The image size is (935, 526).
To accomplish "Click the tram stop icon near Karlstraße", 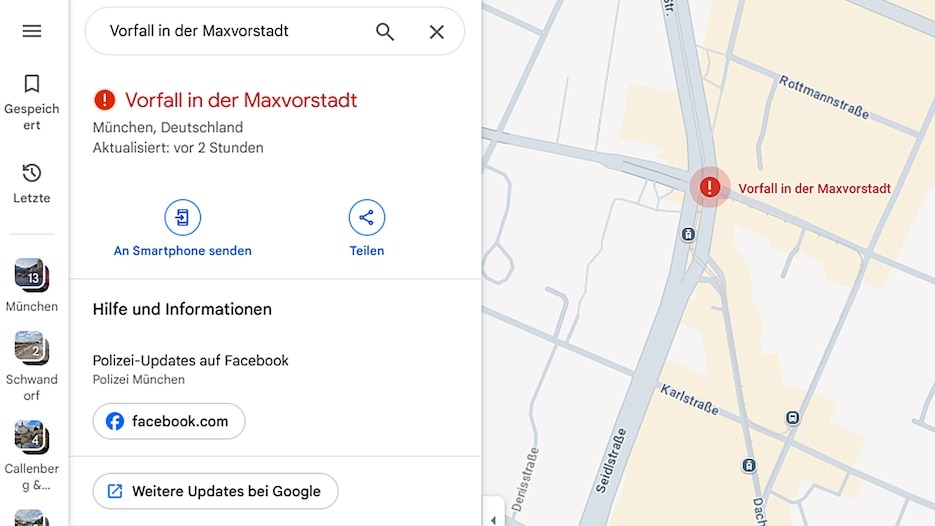I will click(792, 417).
